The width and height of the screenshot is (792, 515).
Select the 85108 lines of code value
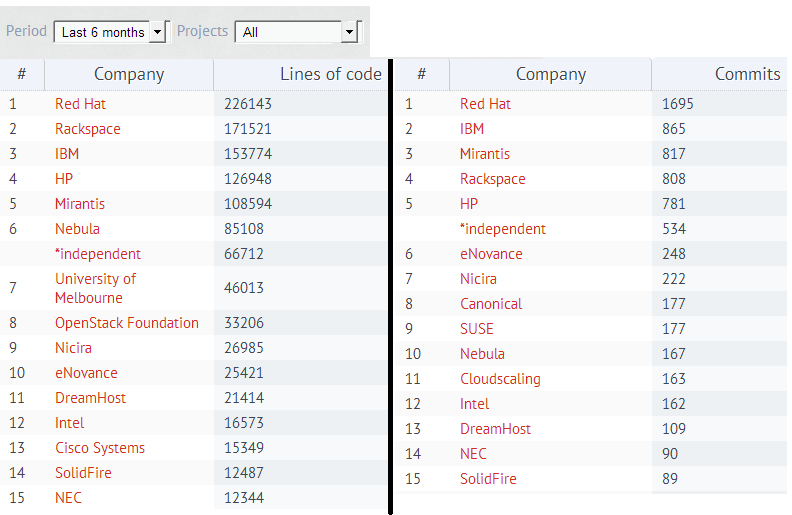(x=244, y=229)
